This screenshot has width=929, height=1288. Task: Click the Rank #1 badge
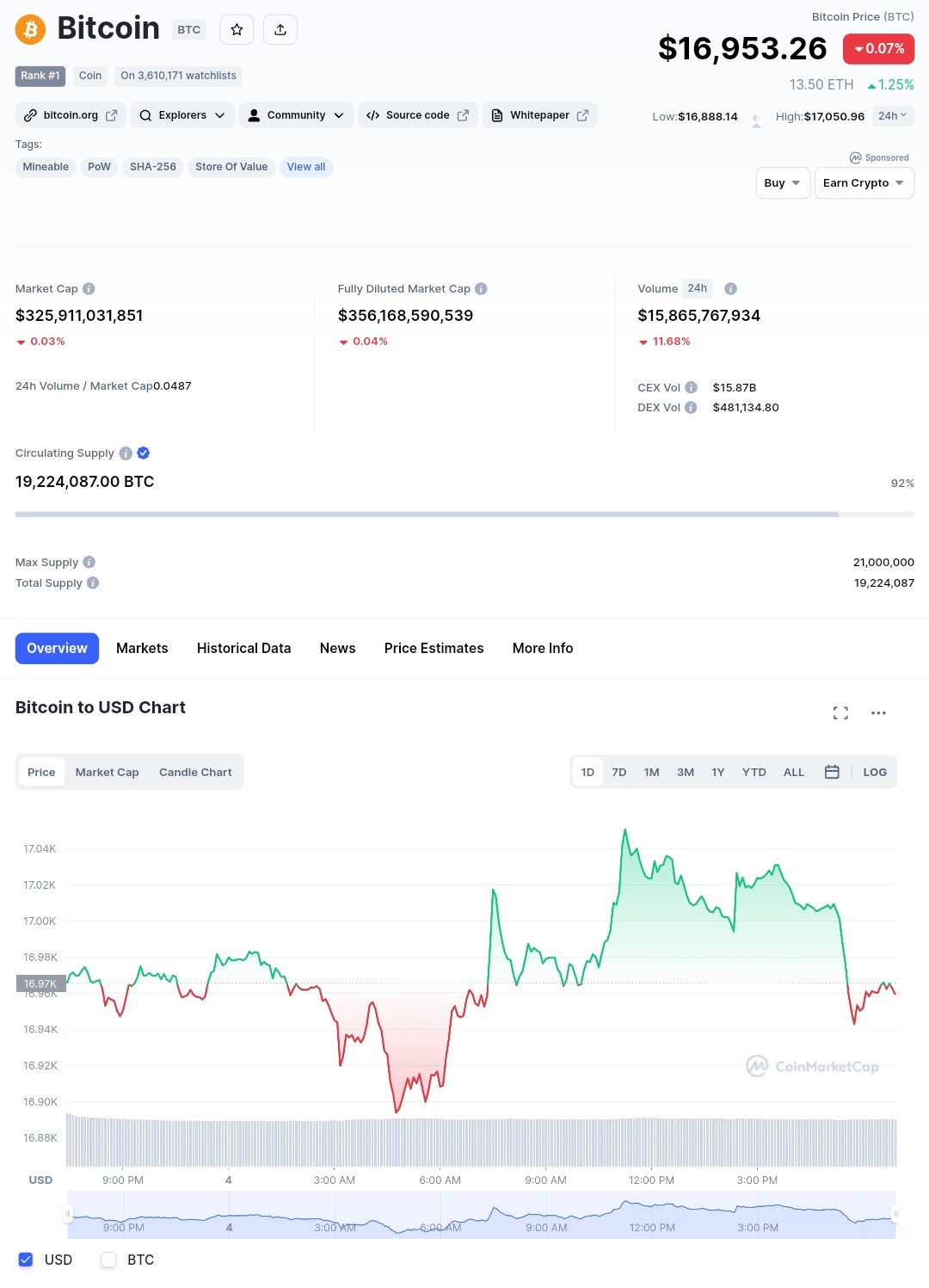(40, 76)
